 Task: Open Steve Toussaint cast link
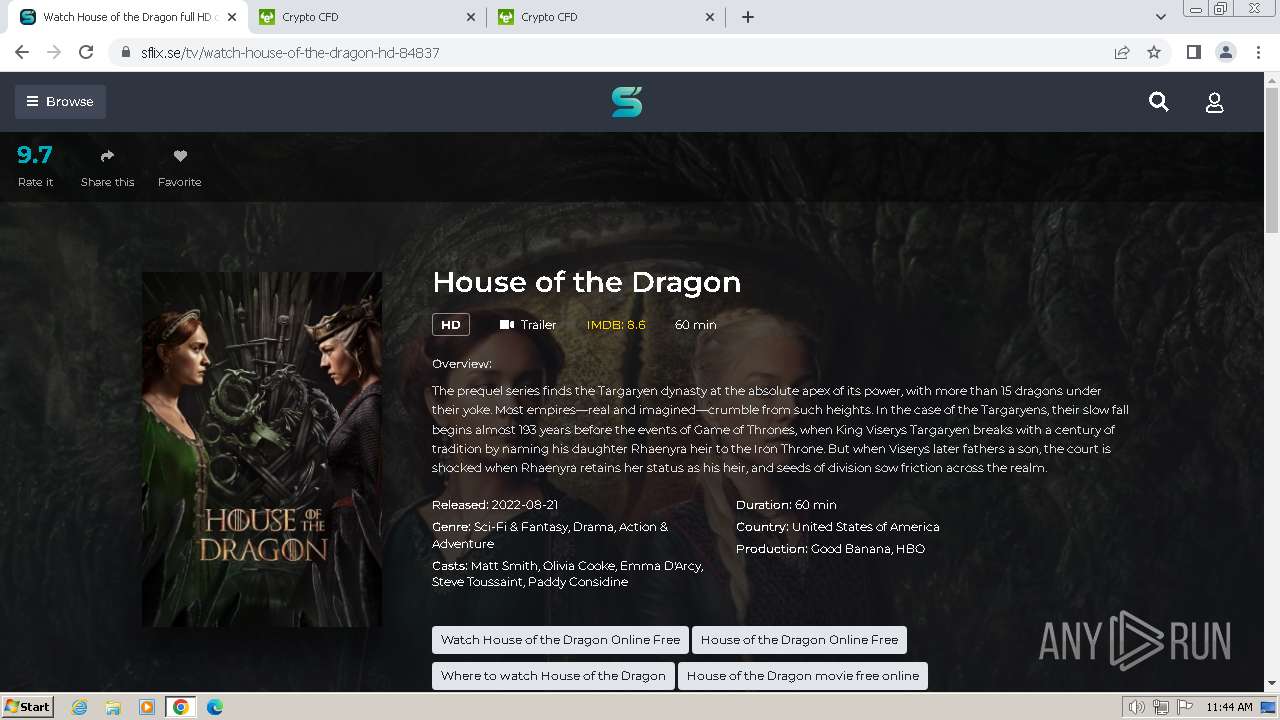point(477,582)
